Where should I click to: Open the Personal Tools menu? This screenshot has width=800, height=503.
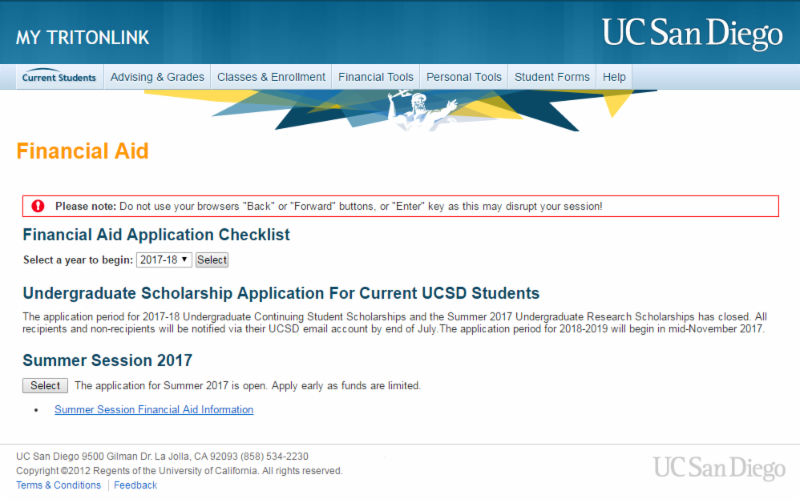(464, 77)
